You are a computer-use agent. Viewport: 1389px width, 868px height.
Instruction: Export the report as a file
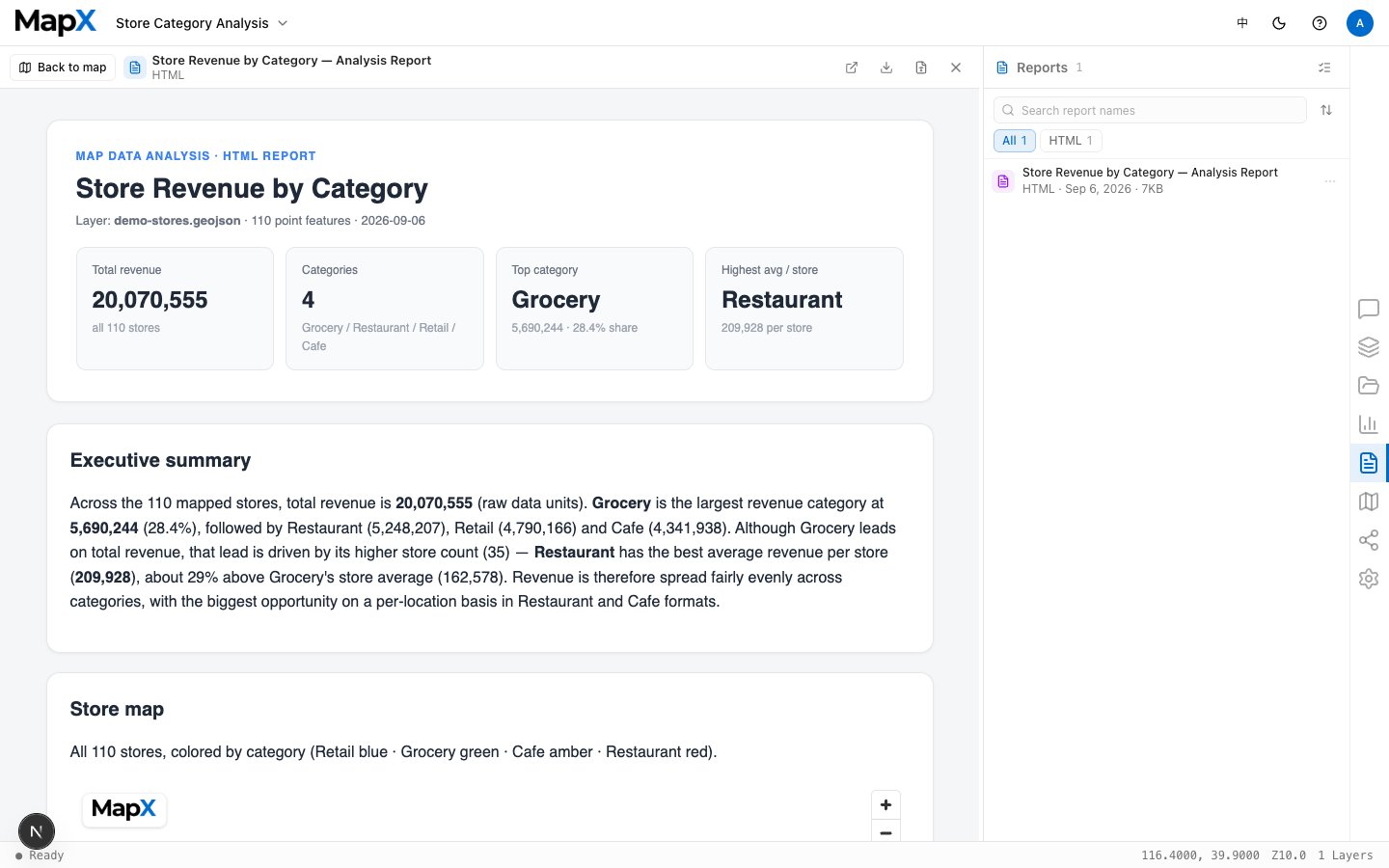point(921,68)
